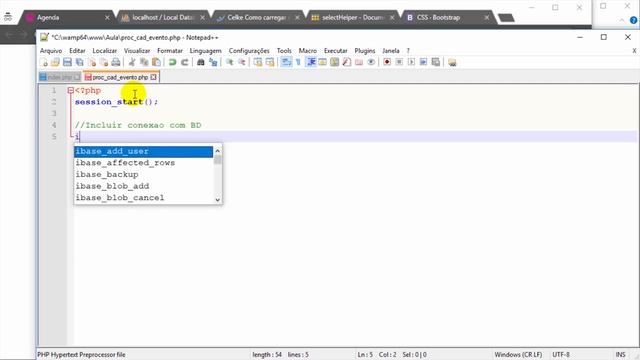640x360 pixels.
Task: Click autocomplete list scroll down arrow
Action: pyautogui.click(x=218, y=199)
